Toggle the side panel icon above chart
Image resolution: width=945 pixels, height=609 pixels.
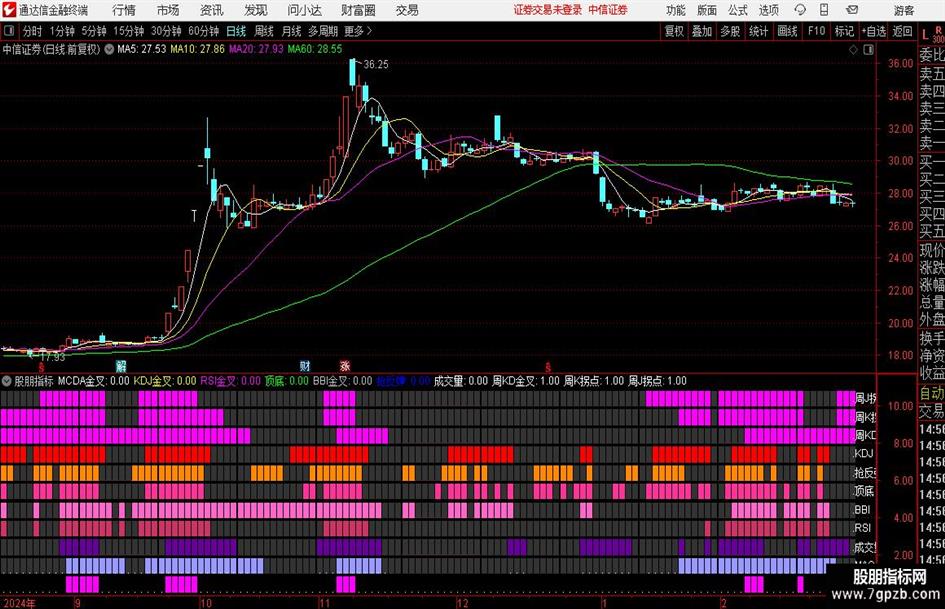[868, 50]
